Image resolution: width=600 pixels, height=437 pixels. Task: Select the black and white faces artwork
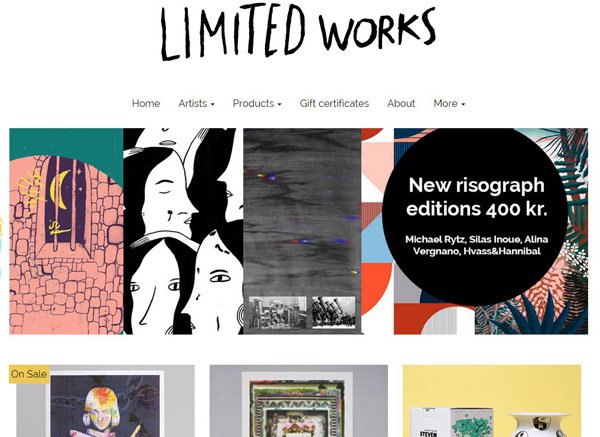tap(183, 231)
